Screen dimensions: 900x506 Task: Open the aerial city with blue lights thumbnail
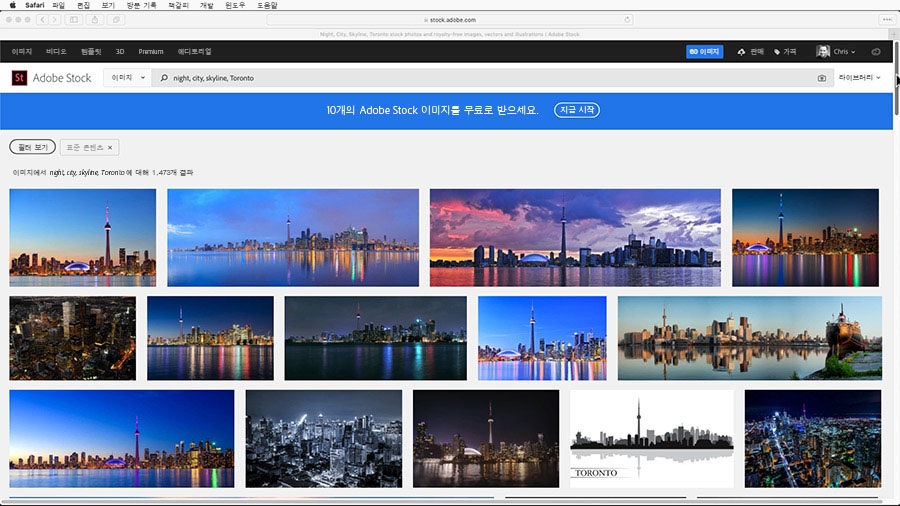click(x=813, y=439)
